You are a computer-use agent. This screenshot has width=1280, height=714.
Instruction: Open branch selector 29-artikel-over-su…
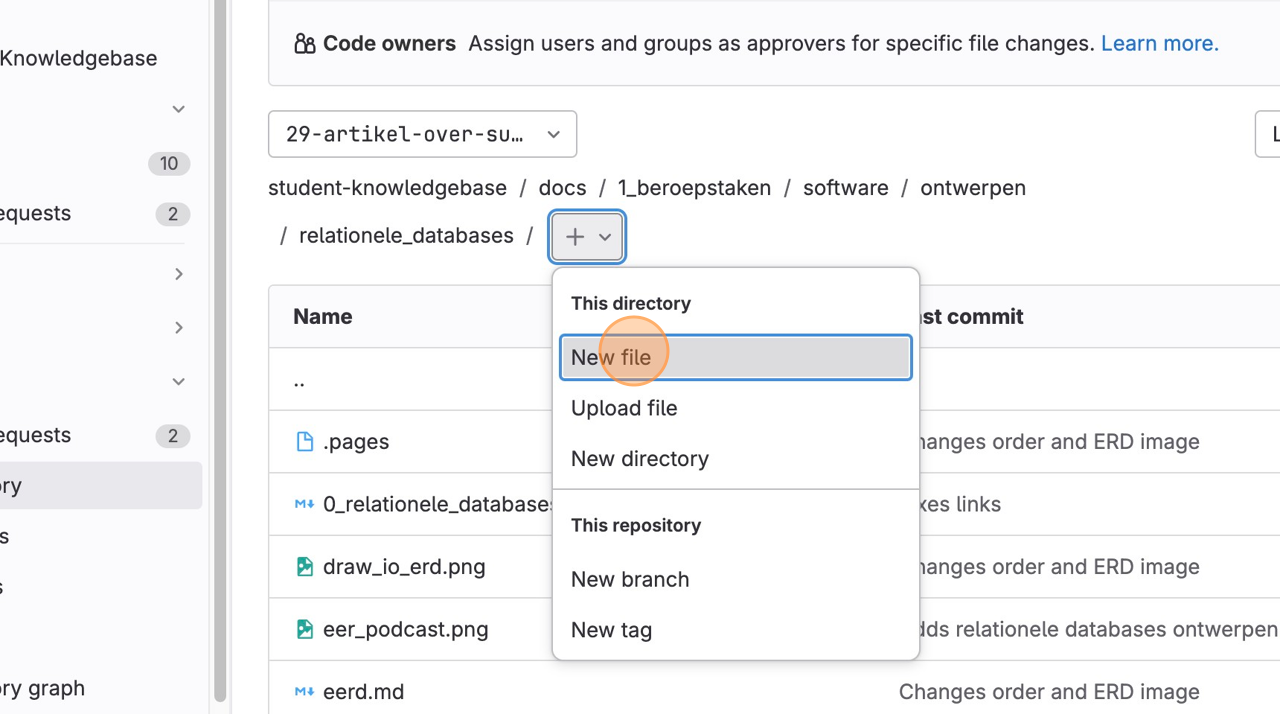pyautogui.click(x=422, y=134)
